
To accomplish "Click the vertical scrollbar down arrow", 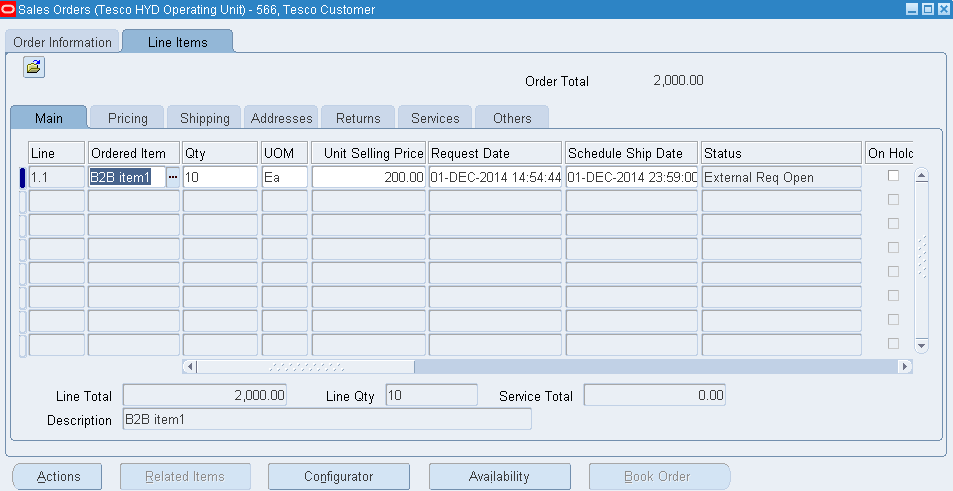I will [921, 345].
